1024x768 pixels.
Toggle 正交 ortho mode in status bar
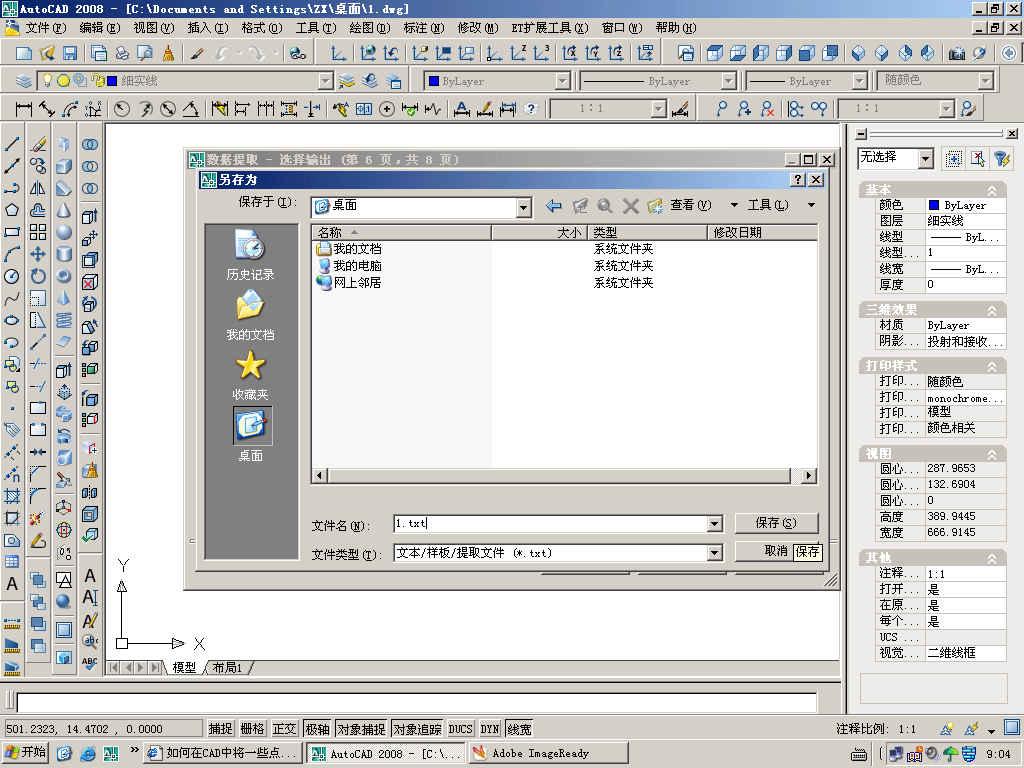coord(284,729)
